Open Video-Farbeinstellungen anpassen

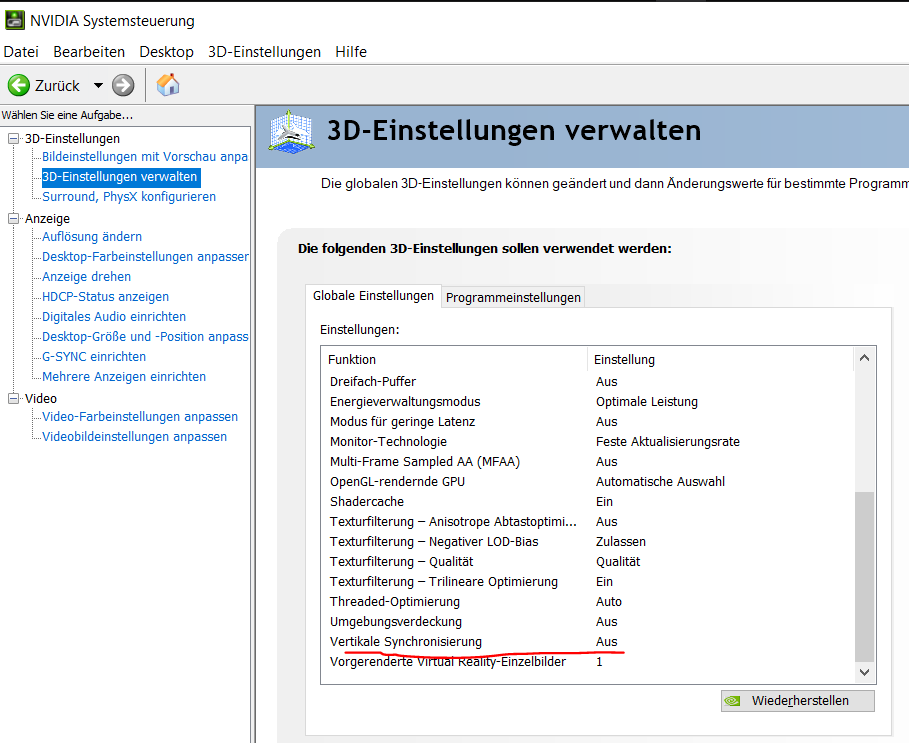click(140, 416)
